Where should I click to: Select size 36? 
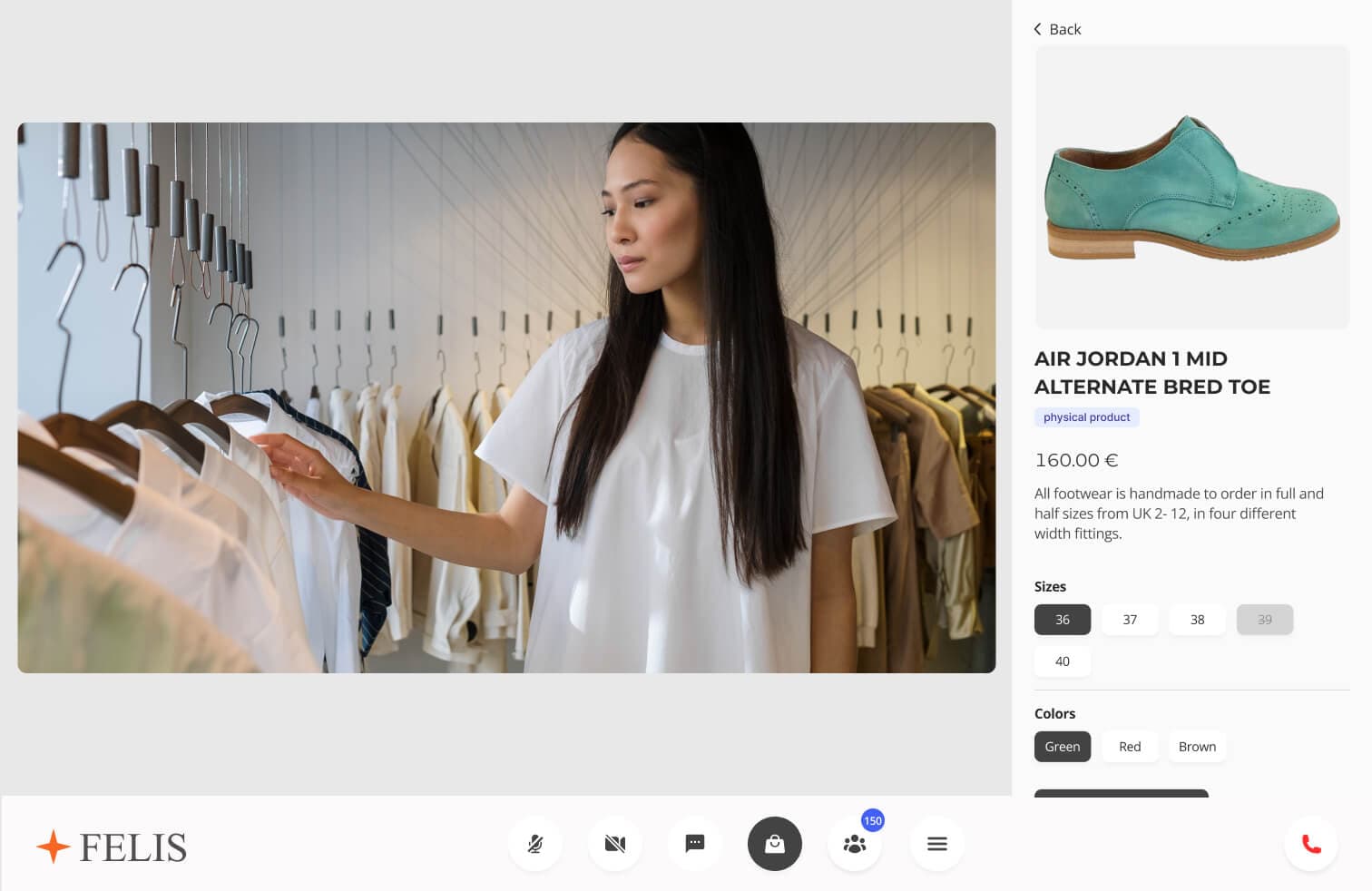pos(1063,620)
